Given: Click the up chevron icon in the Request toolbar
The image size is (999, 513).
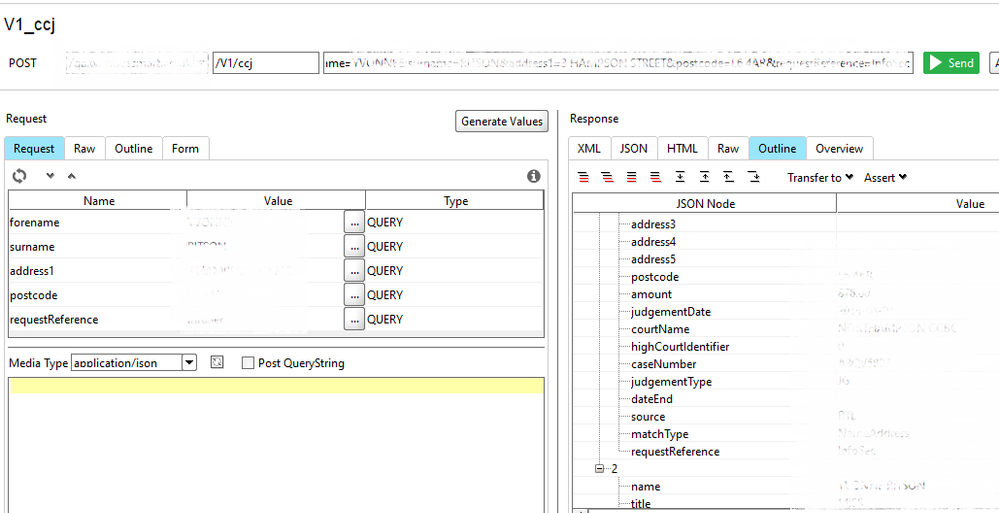Looking at the screenshot, I should click(x=71, y=176).
